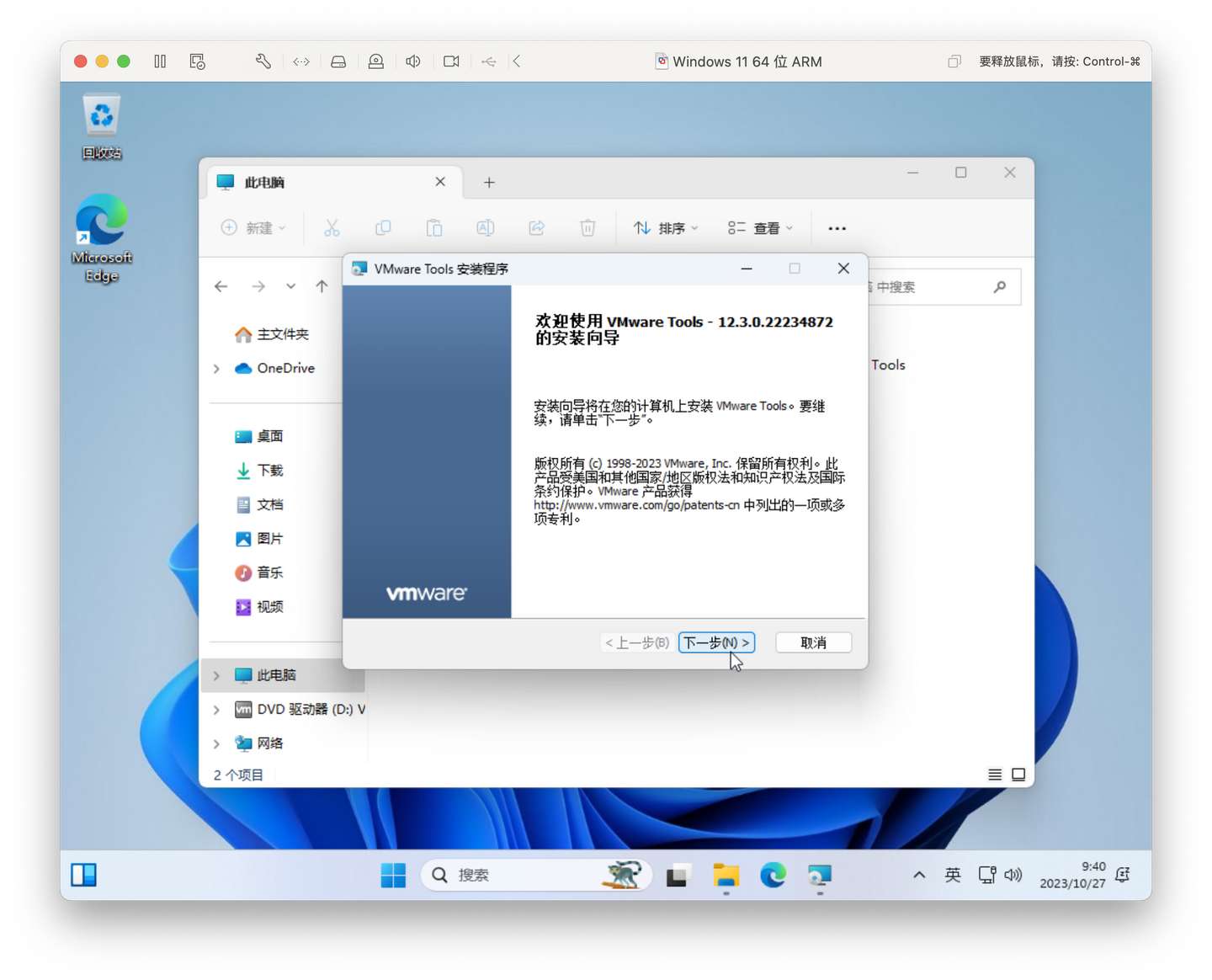The height and width of the screenshot is (980, 1212).
Task: Collapse the device icons with the arrow
Action: pos(517,61)
